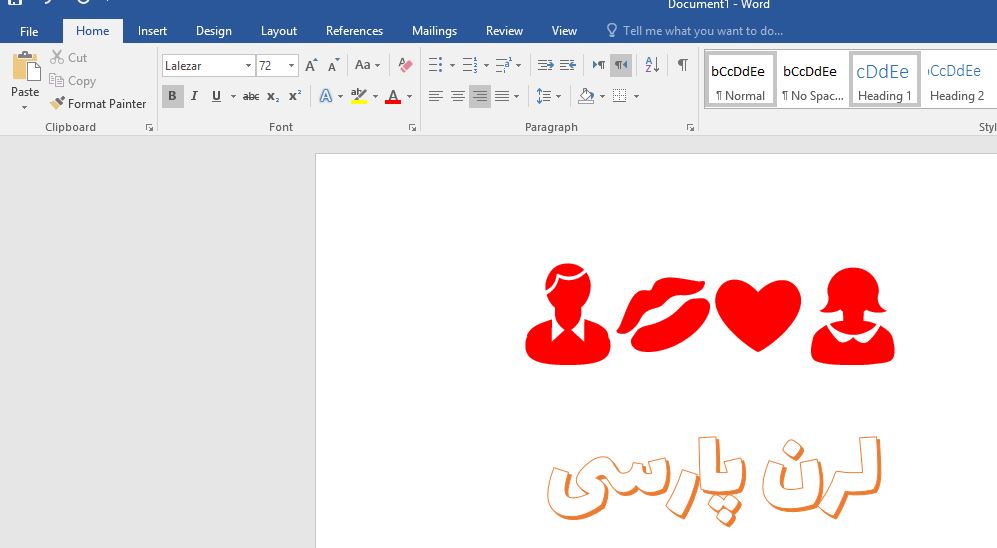Apply subscript formatting
Viewport: 997px width, 548px height.
point(273,97)
